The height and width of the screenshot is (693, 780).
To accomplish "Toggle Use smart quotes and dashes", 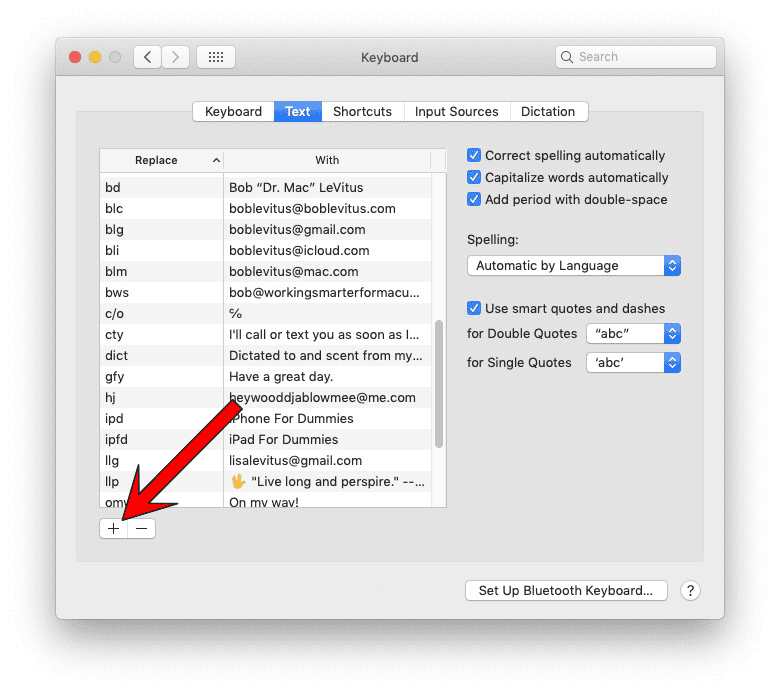I will pyautogui.click(x=475, y=309).
